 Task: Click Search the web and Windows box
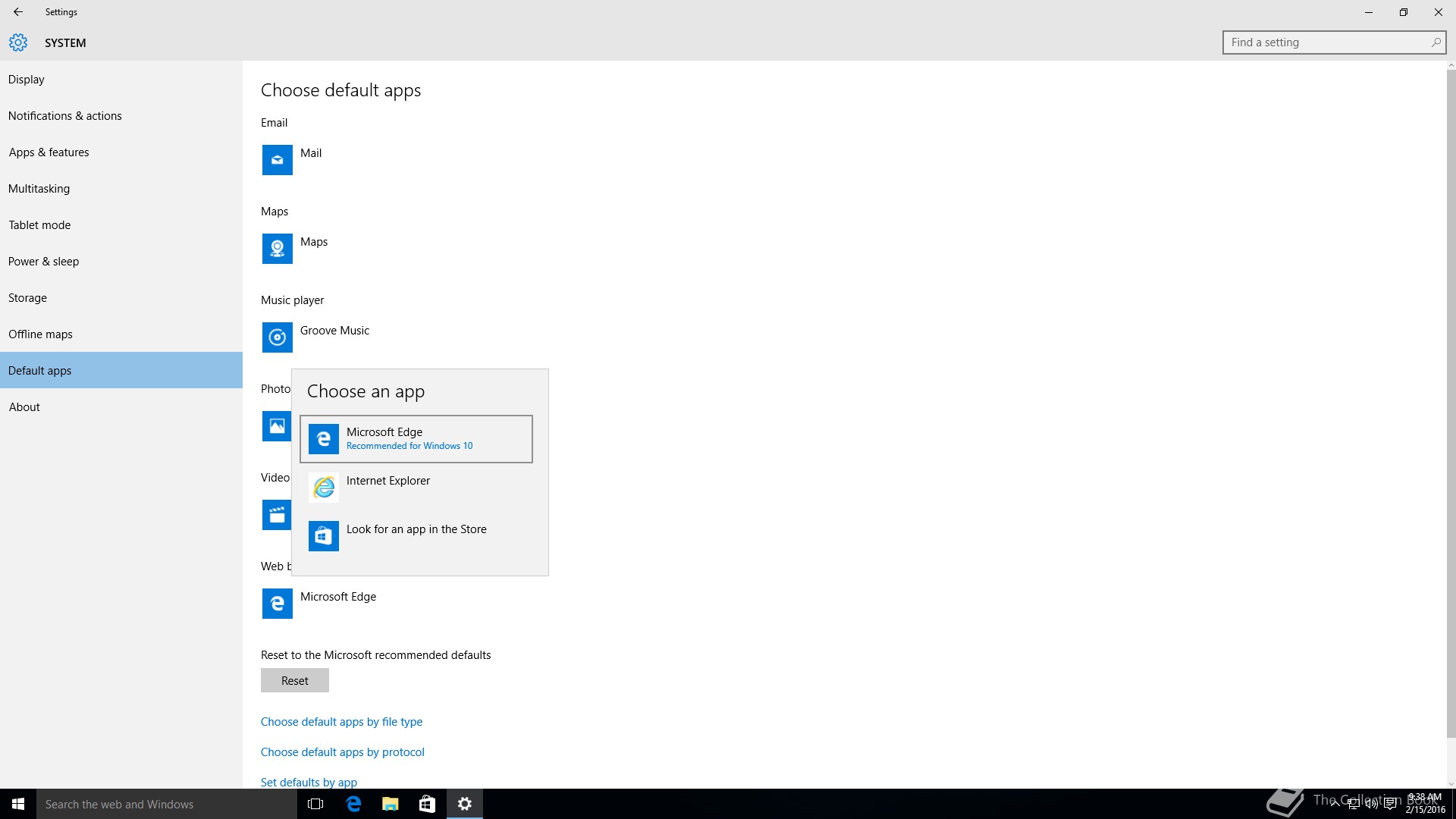(167, 804)
